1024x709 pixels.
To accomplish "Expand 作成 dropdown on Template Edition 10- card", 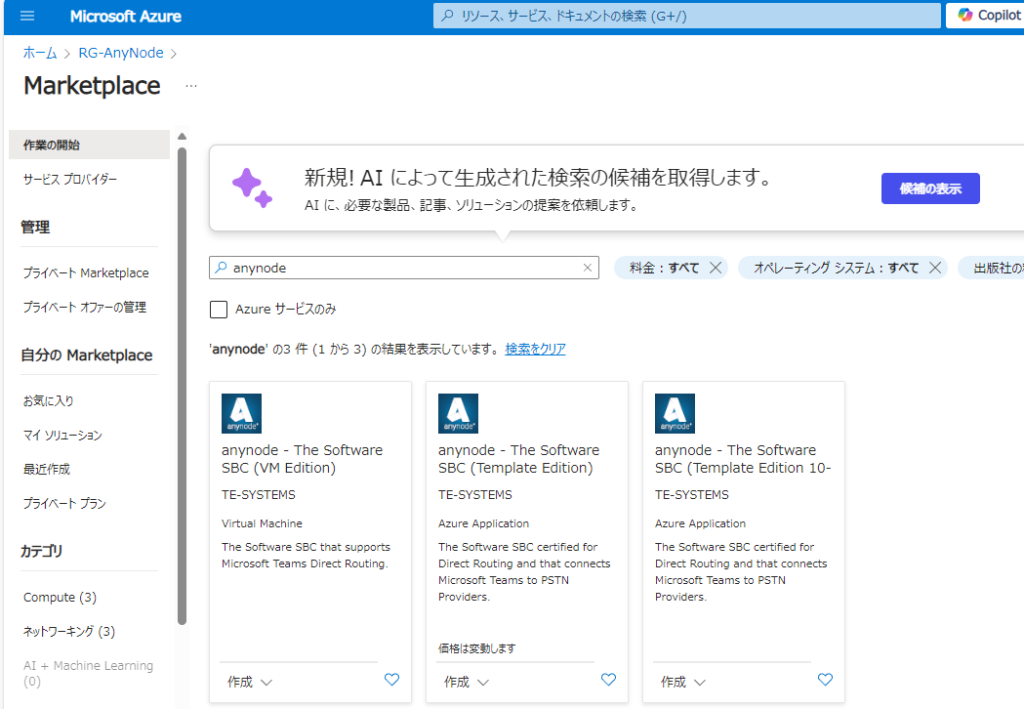I will point(683,682).
